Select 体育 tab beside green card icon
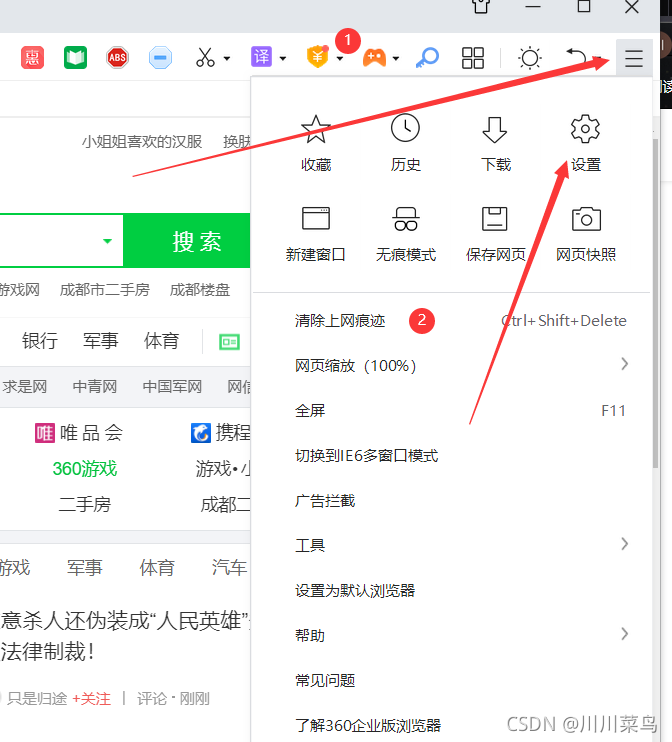 point(161,341)
